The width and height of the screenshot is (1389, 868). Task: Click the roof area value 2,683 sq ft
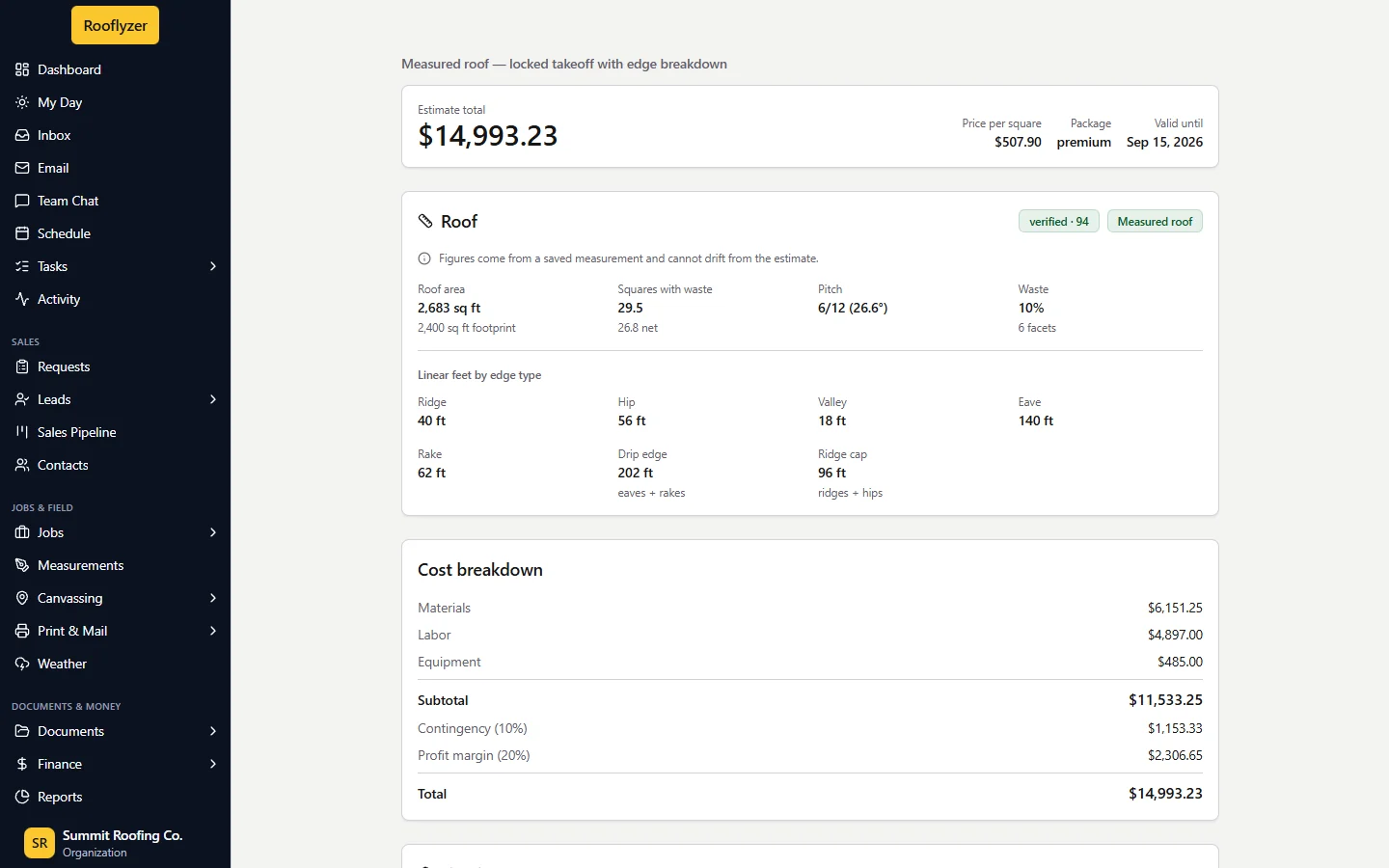pos(449,308)
